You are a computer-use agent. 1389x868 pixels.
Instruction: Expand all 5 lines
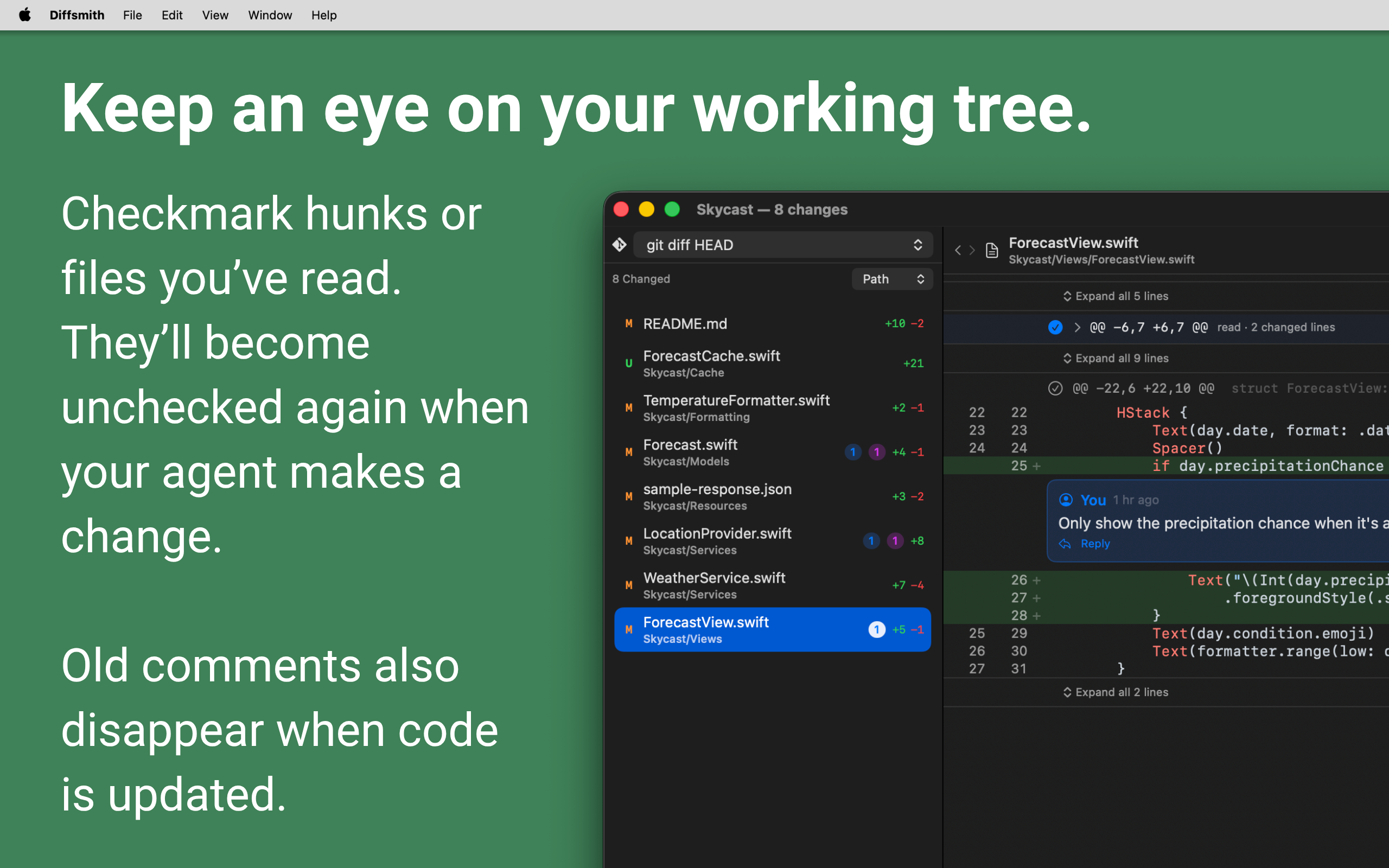1115,296
